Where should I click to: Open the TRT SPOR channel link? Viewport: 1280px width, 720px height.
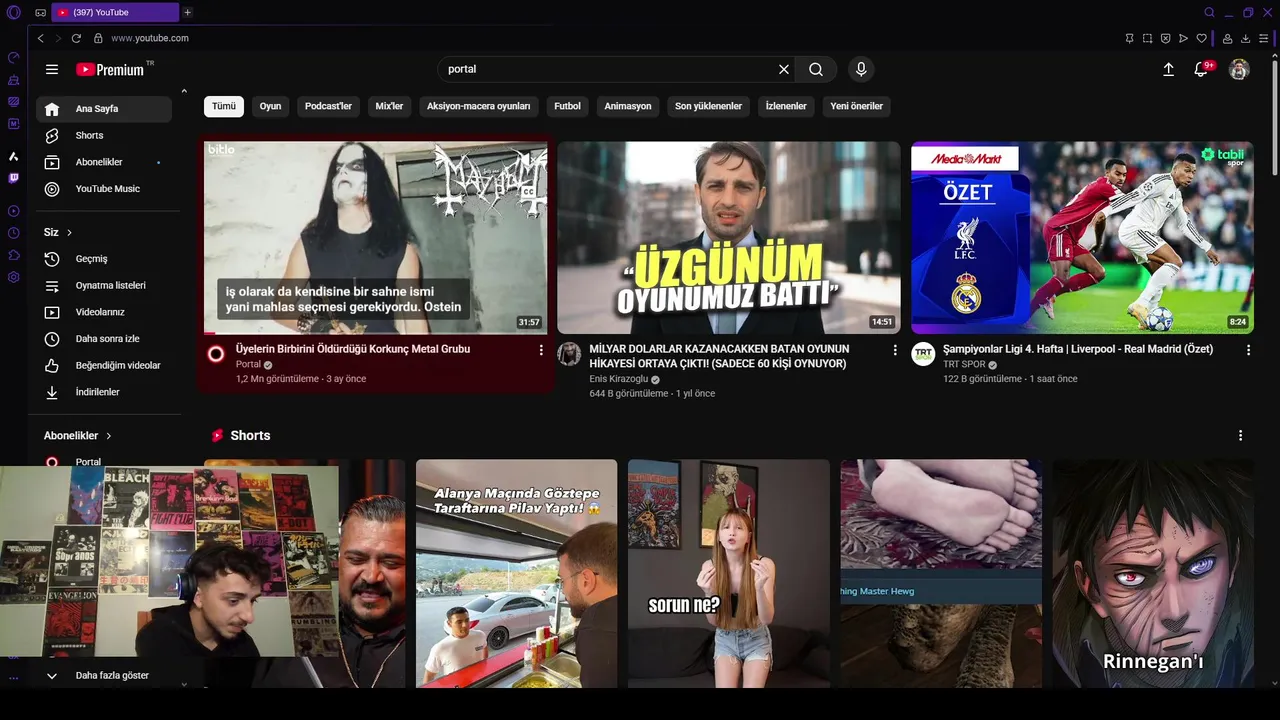pos(964,364)
